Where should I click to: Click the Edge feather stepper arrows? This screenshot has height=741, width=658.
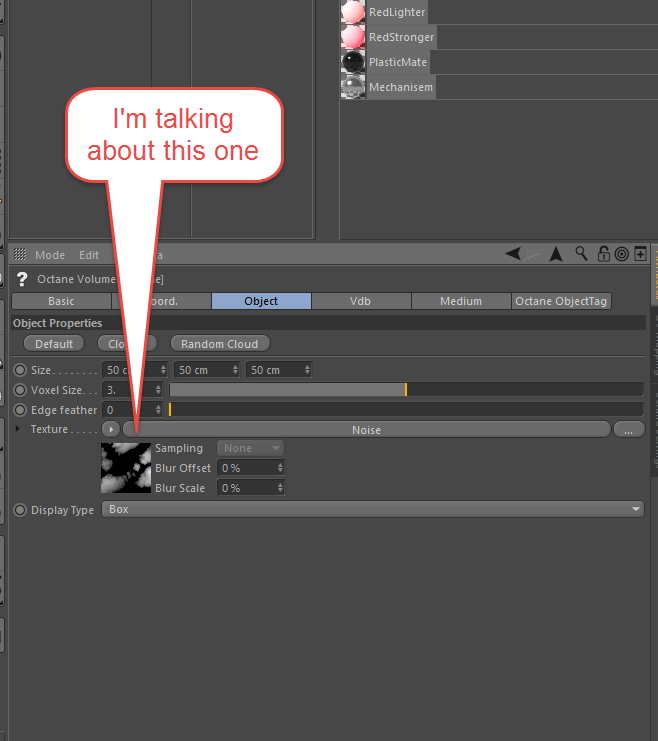pyautogui.click(x=158, y=410)
